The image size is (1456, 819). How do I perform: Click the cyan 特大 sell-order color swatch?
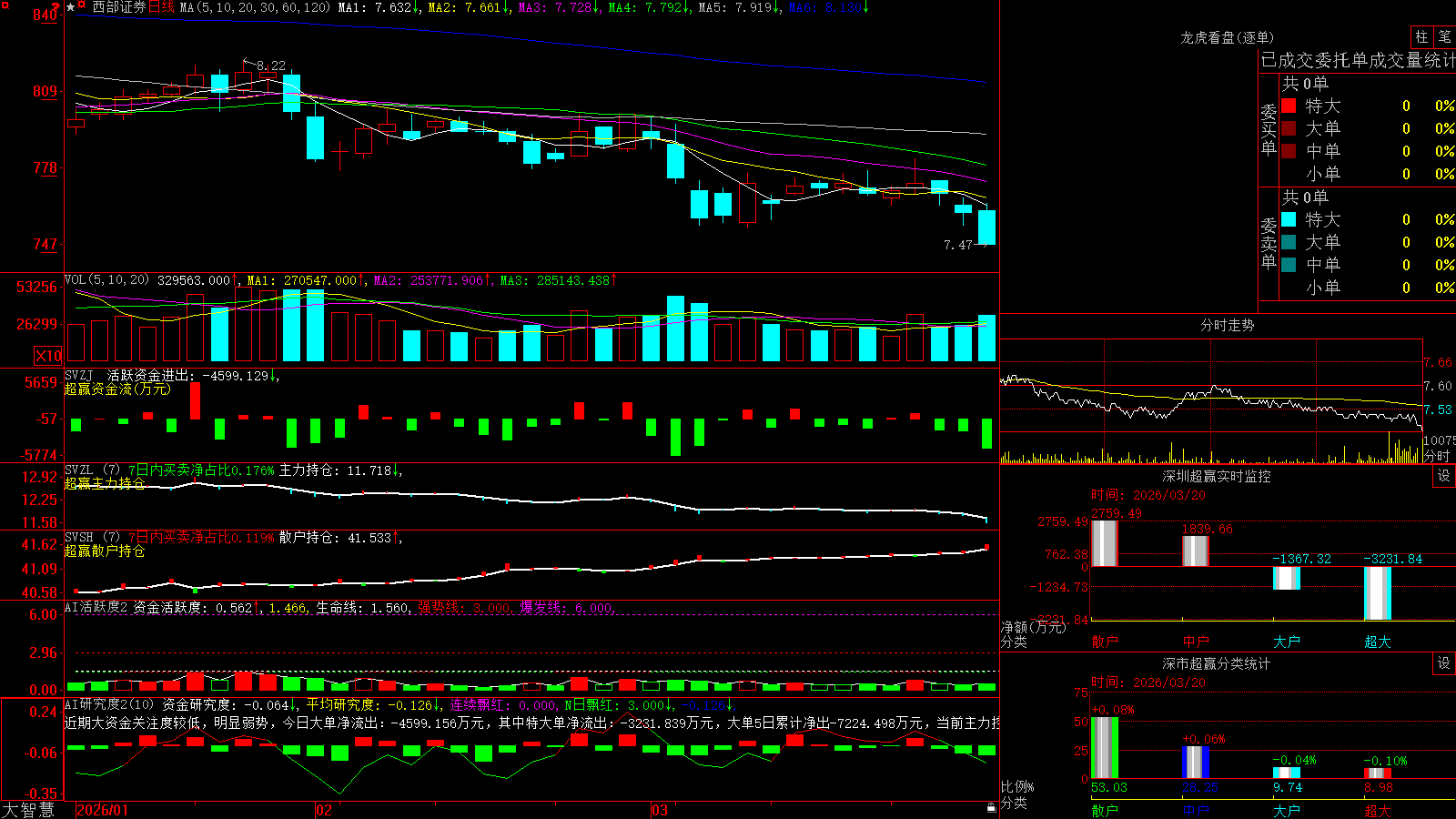click(1289, 219)
